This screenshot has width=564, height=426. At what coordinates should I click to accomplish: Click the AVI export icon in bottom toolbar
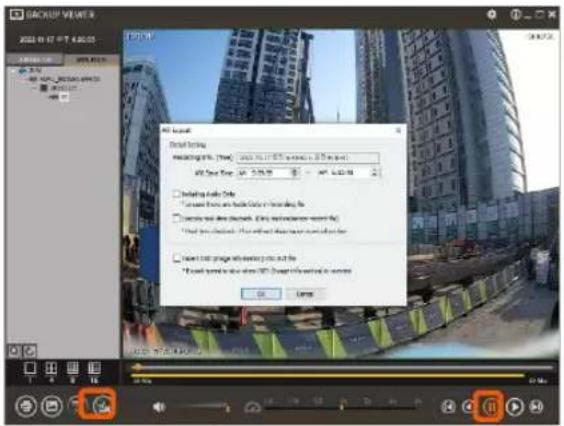point(101,405)
